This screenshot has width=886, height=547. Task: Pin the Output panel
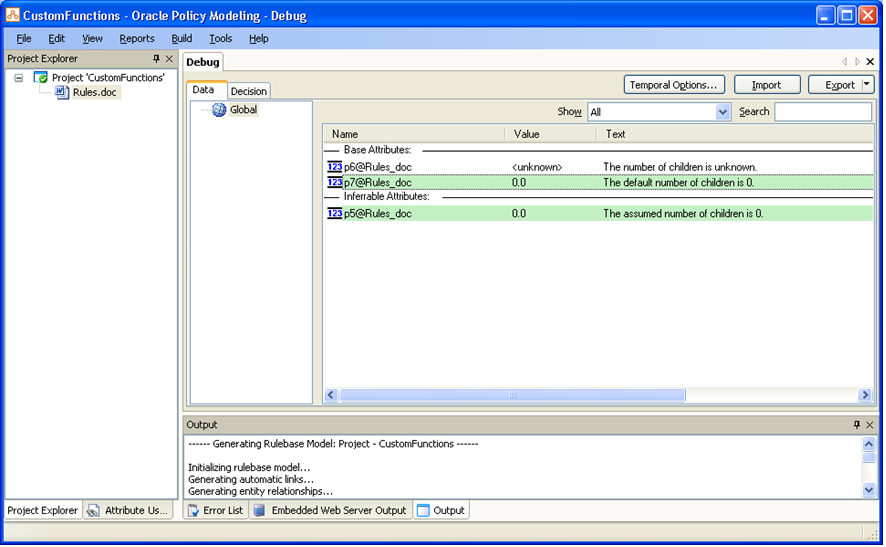857,424
